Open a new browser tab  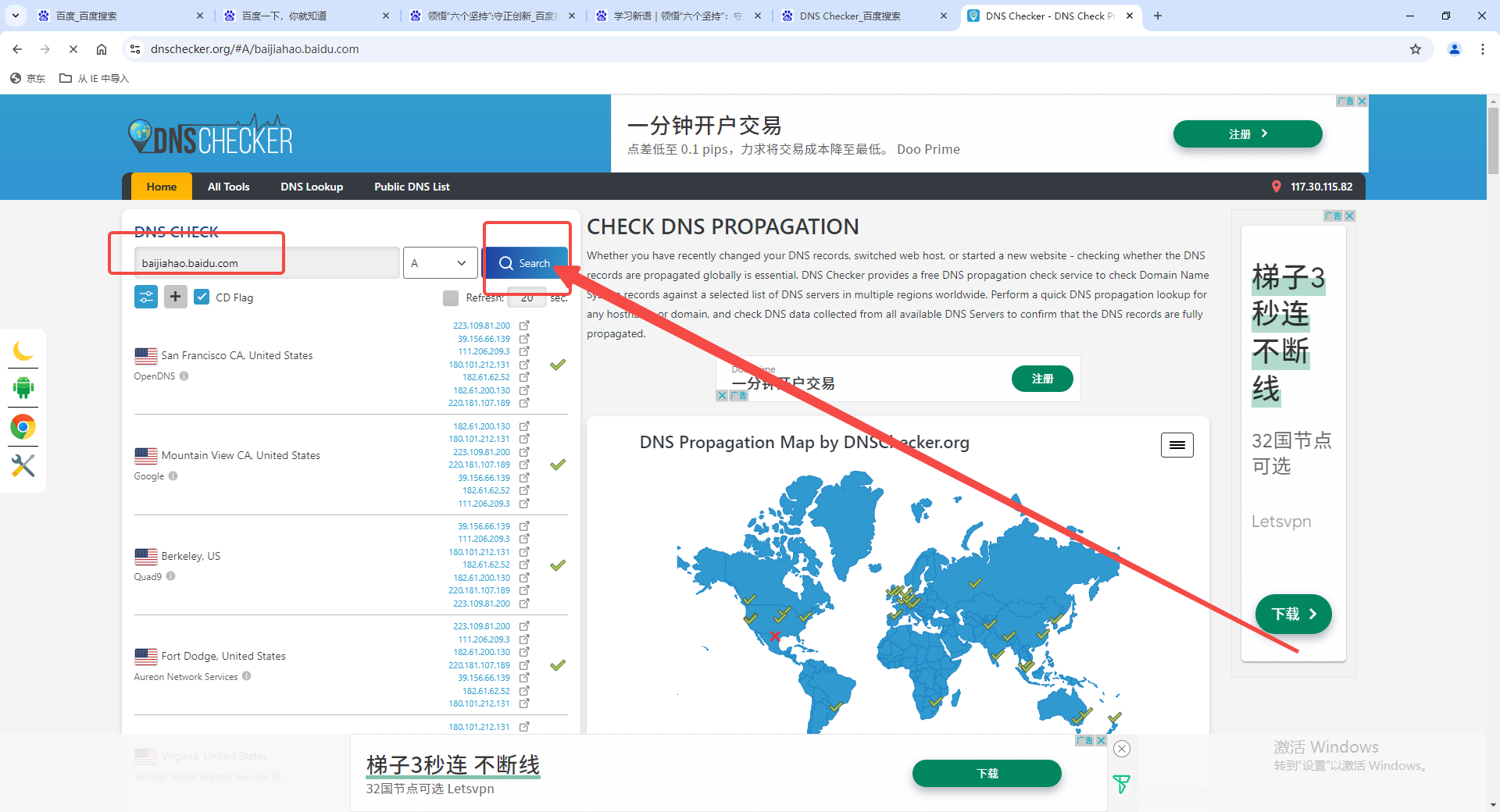tap(1158, 16)
